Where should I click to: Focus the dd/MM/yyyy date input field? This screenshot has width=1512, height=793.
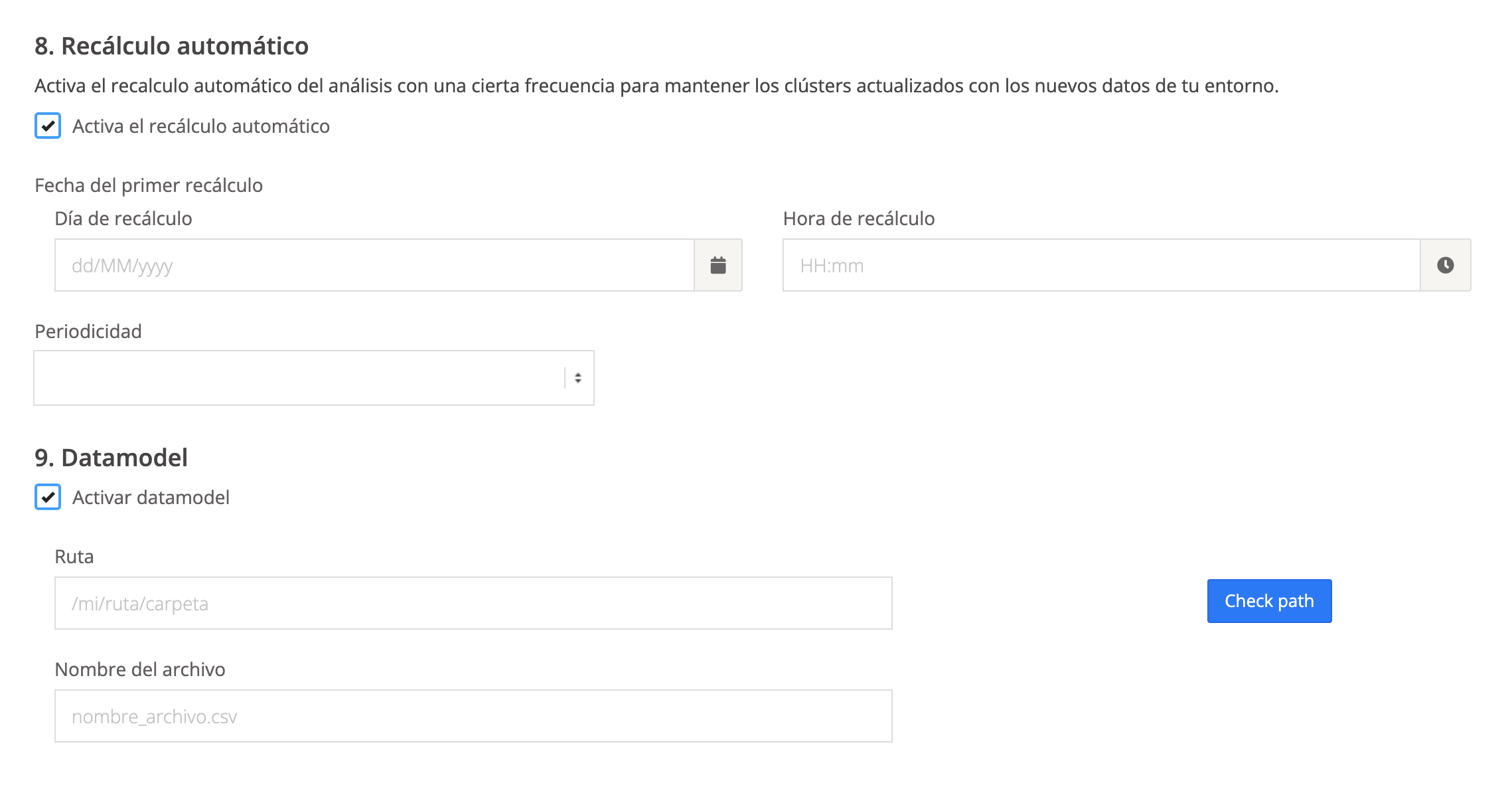tap(374, 265)
